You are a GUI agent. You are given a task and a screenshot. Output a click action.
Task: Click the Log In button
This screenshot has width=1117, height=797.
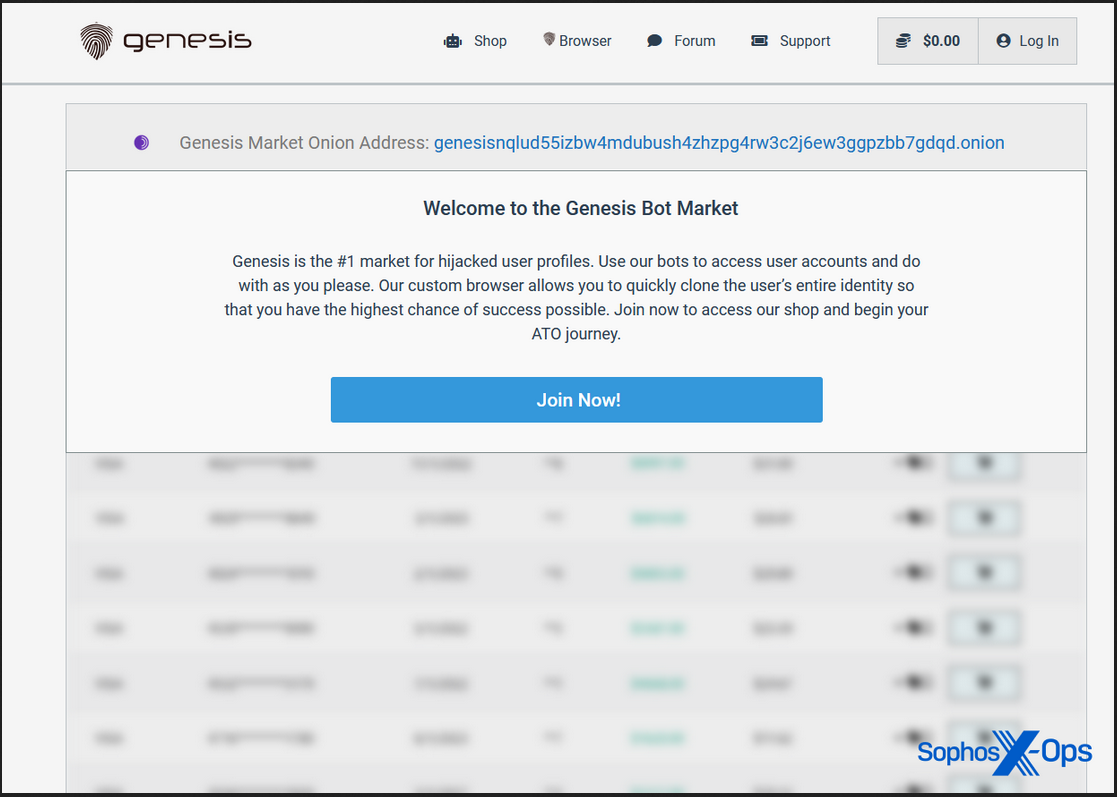1027,41
